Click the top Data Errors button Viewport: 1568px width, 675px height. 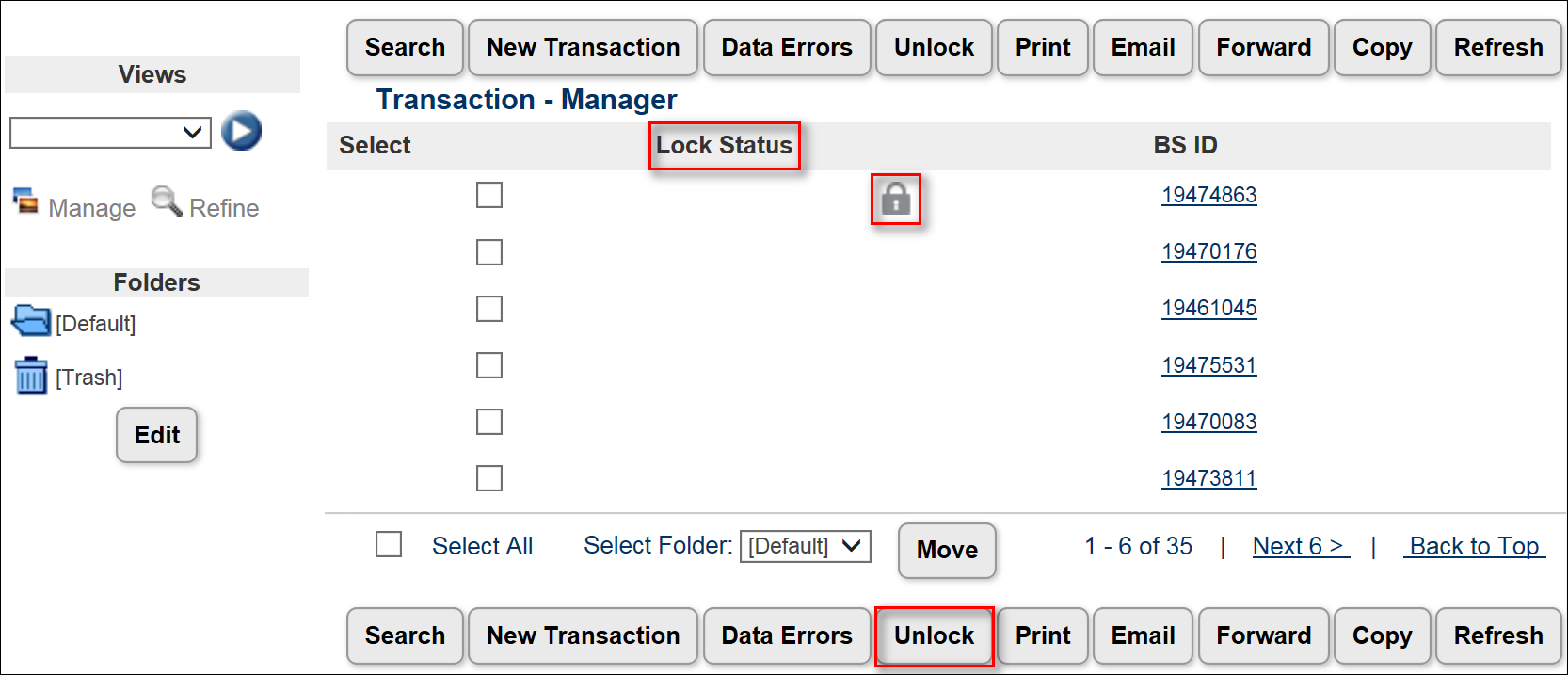(x=786, y=48)
